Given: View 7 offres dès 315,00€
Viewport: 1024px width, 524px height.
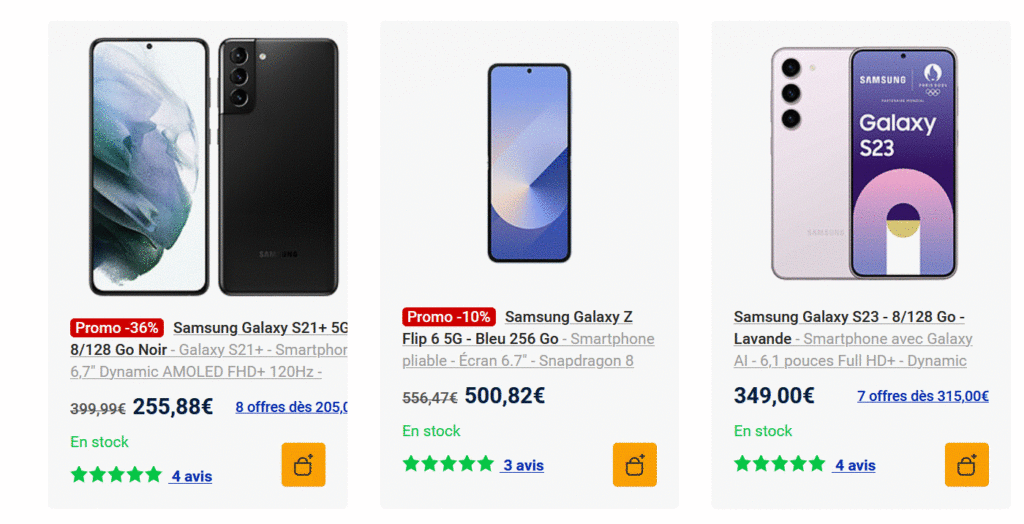Looking at the screenshot, I should point(922,396).
